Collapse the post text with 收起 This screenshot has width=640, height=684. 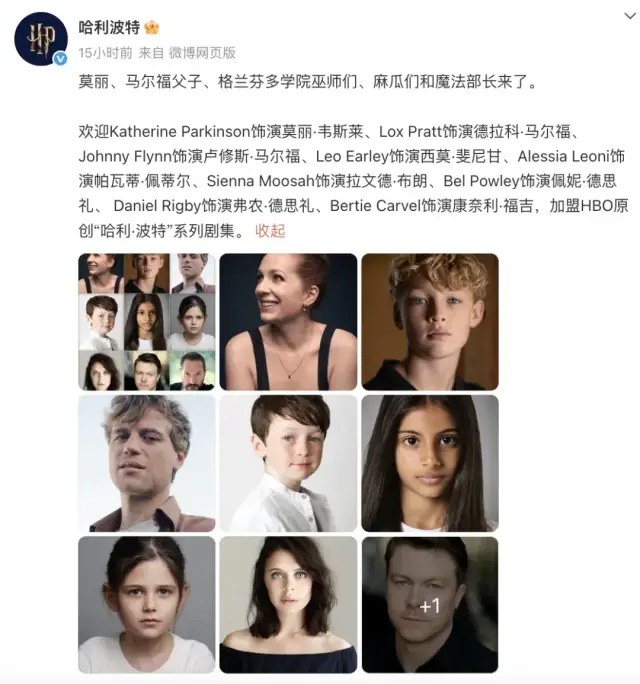(270, 231)
